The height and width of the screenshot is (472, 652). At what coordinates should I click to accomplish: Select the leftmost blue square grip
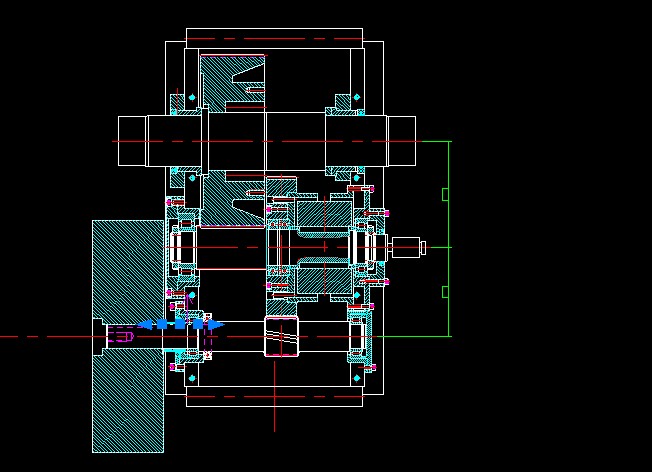click(x=162, y=324)
